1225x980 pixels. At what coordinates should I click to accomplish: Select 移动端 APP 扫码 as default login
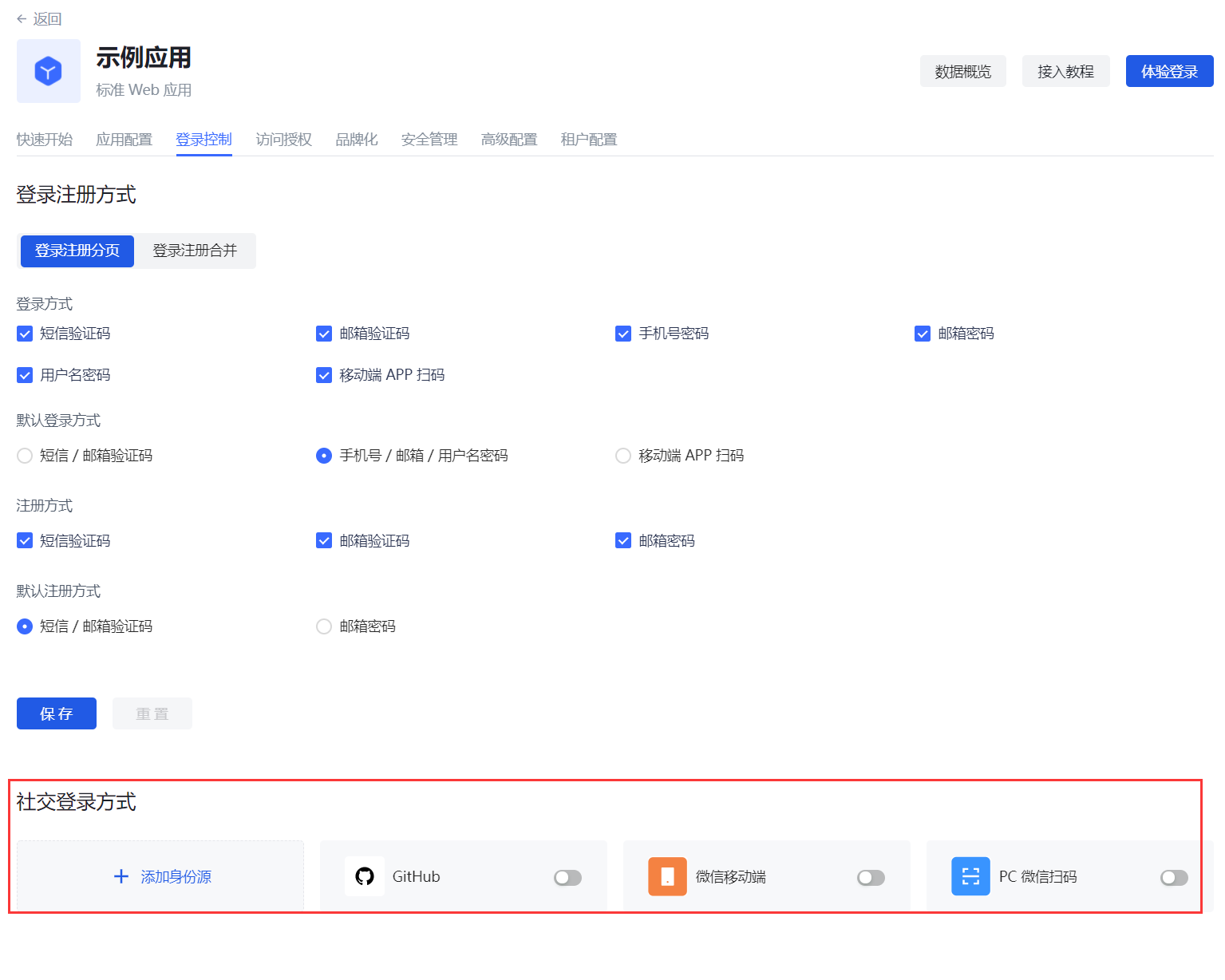623,456
